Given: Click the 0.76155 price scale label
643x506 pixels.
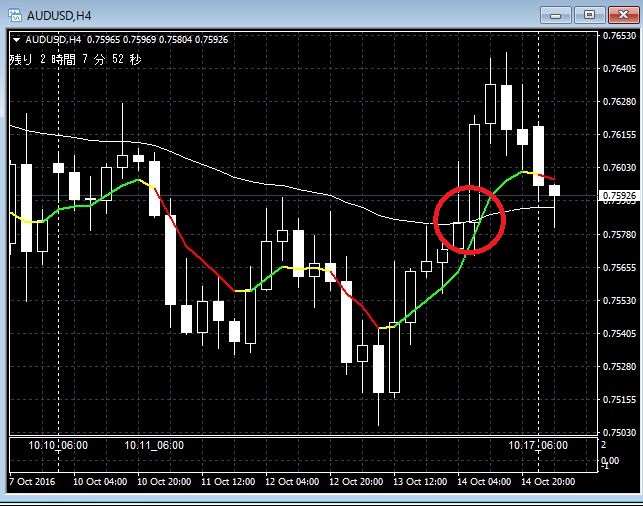Looking at the screenshot, I should (x=619, y=134).
